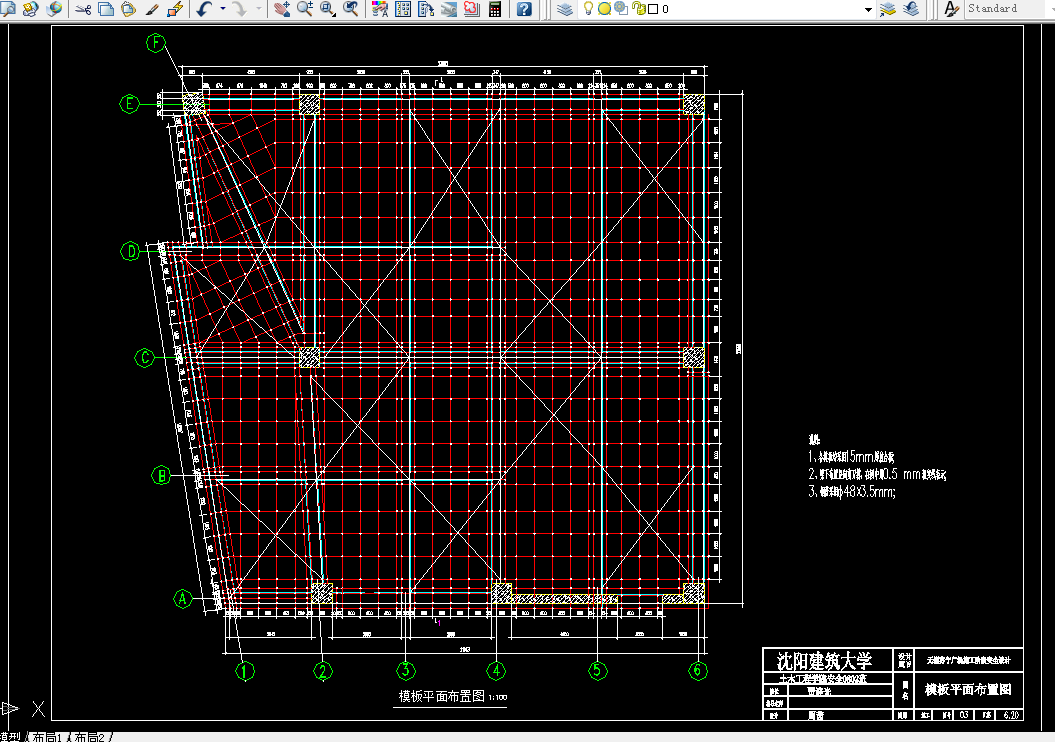Select the axis bubble numbered 2

323,671
